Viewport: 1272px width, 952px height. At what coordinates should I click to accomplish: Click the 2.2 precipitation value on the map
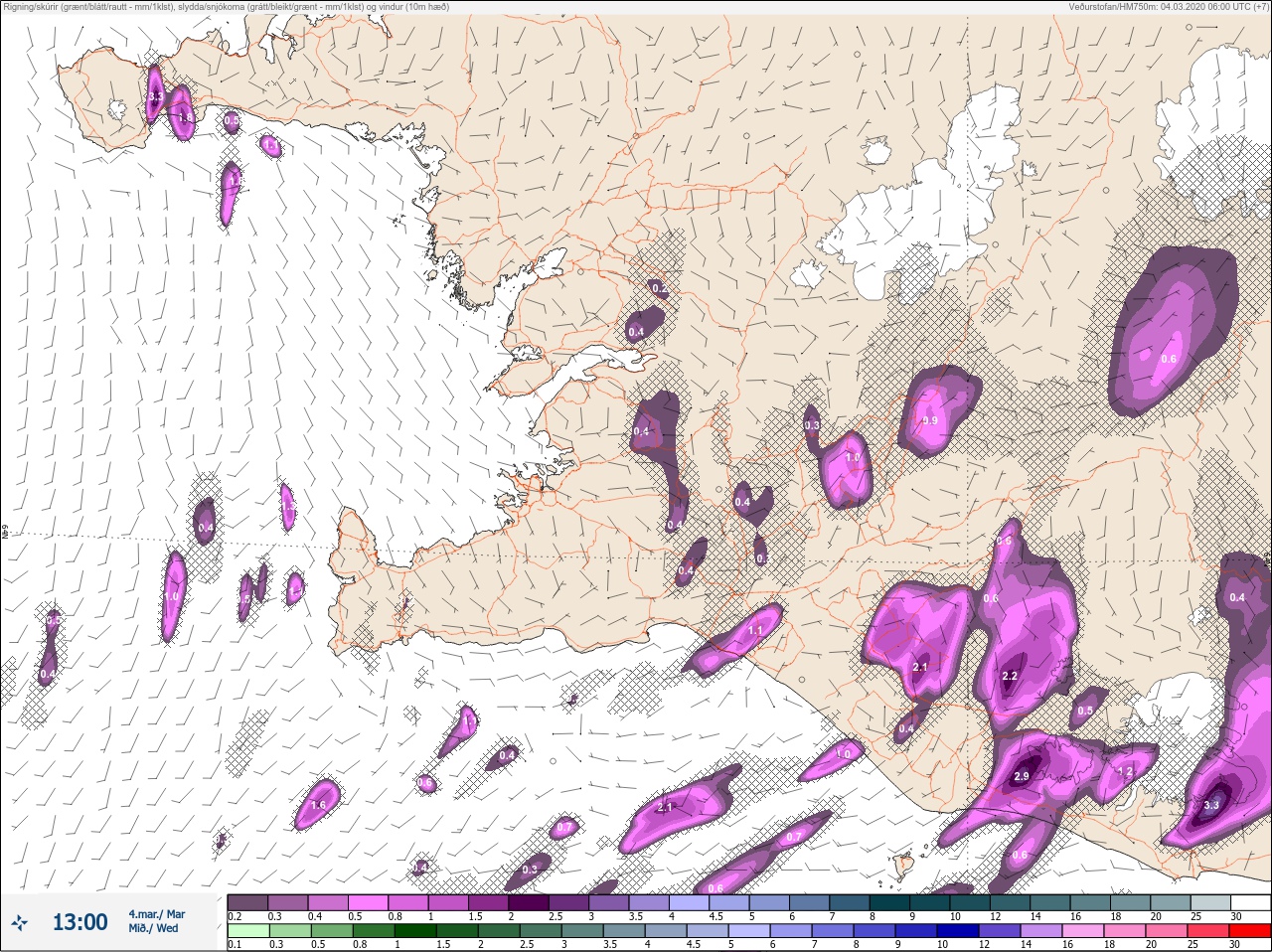point(1010,676)
